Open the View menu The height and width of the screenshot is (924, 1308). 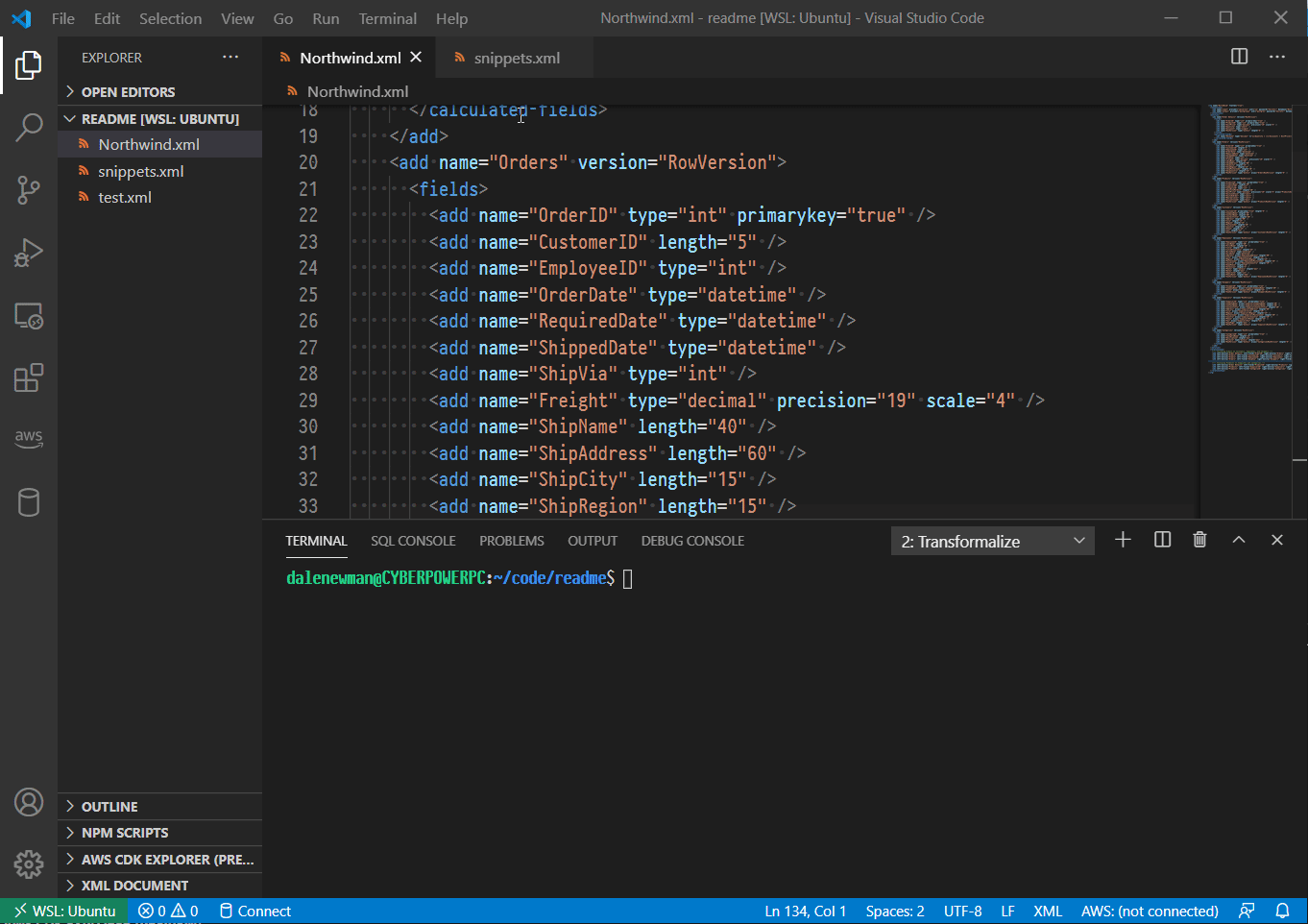(237, 18)
